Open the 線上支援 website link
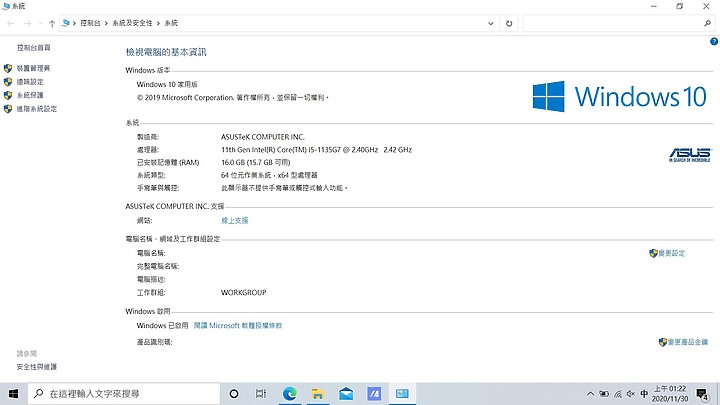The image size is (720, 405). coord(234,220)
